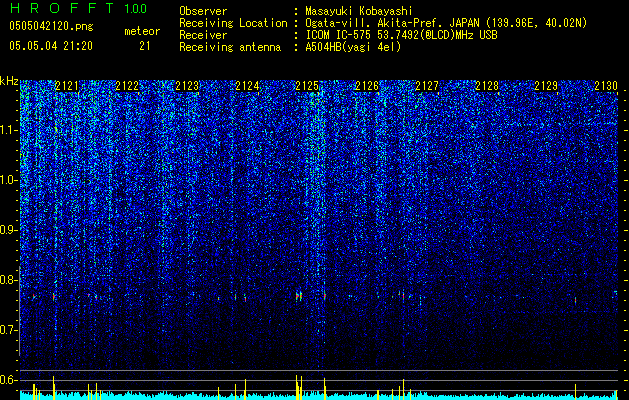Click the kHz axis unit label

[x=9, y=81]
